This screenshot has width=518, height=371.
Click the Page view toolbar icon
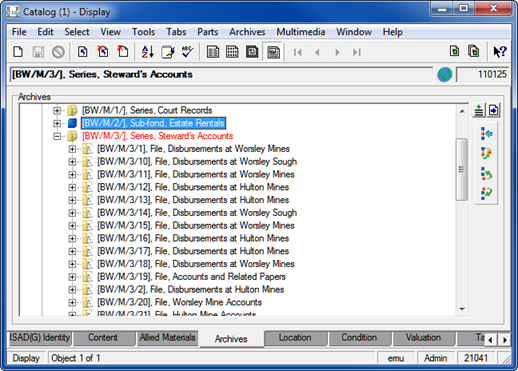(x=252, y=52)
